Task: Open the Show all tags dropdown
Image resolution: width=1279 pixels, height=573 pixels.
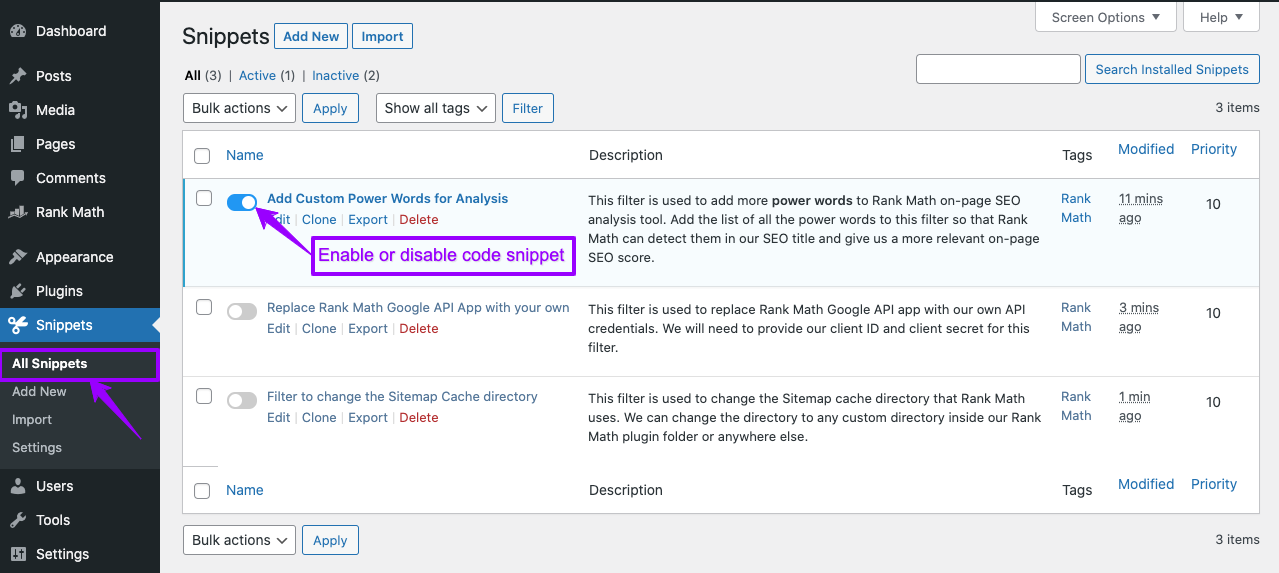Action: point(435,108)
